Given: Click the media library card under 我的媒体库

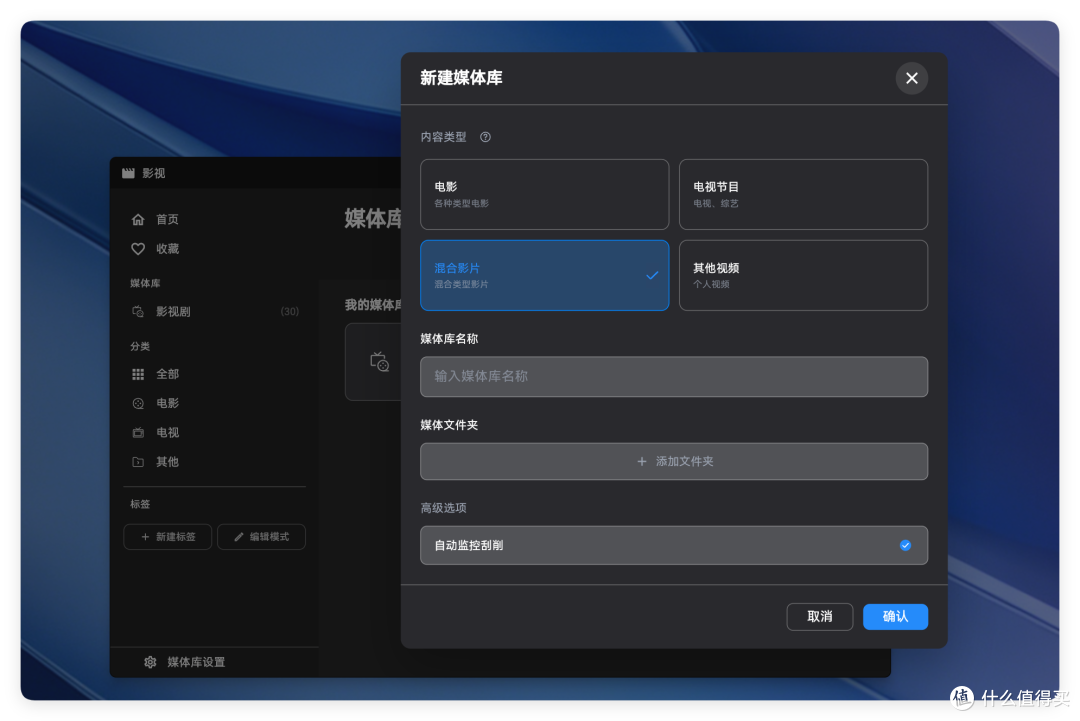Looking at the screenshot, I should 373,362.
